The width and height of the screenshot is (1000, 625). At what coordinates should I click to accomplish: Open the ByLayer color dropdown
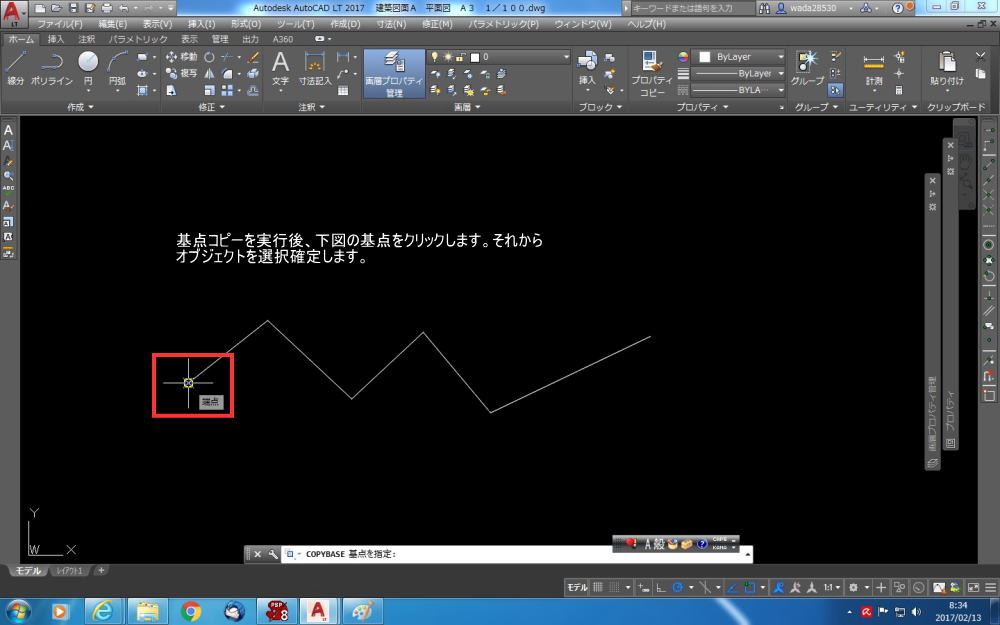740,57
